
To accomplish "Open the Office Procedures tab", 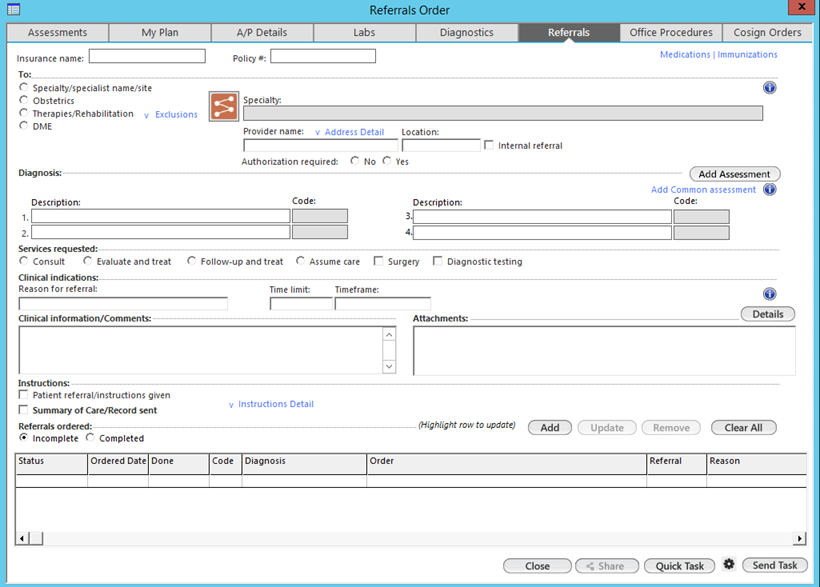I will pyautogui.click(x=671, y=32).
